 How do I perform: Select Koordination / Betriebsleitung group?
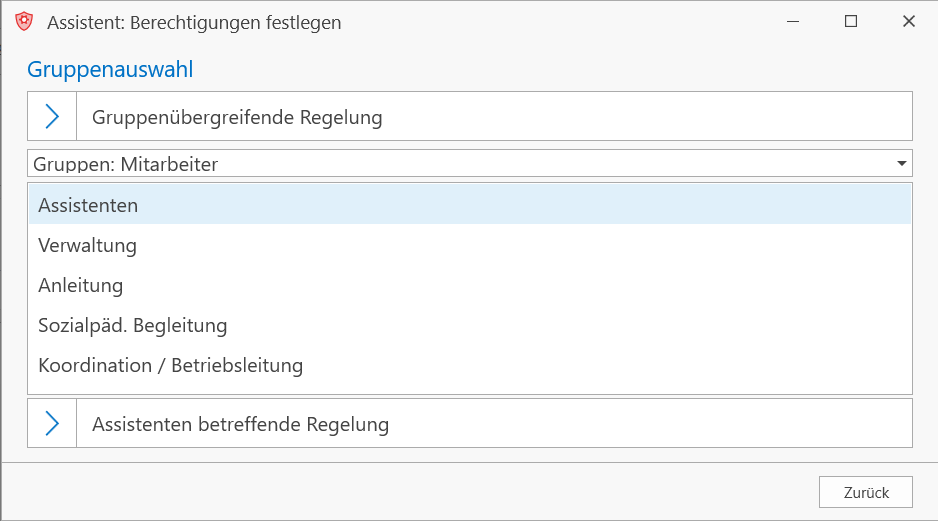pyautogui.click(x=170, y=365)
